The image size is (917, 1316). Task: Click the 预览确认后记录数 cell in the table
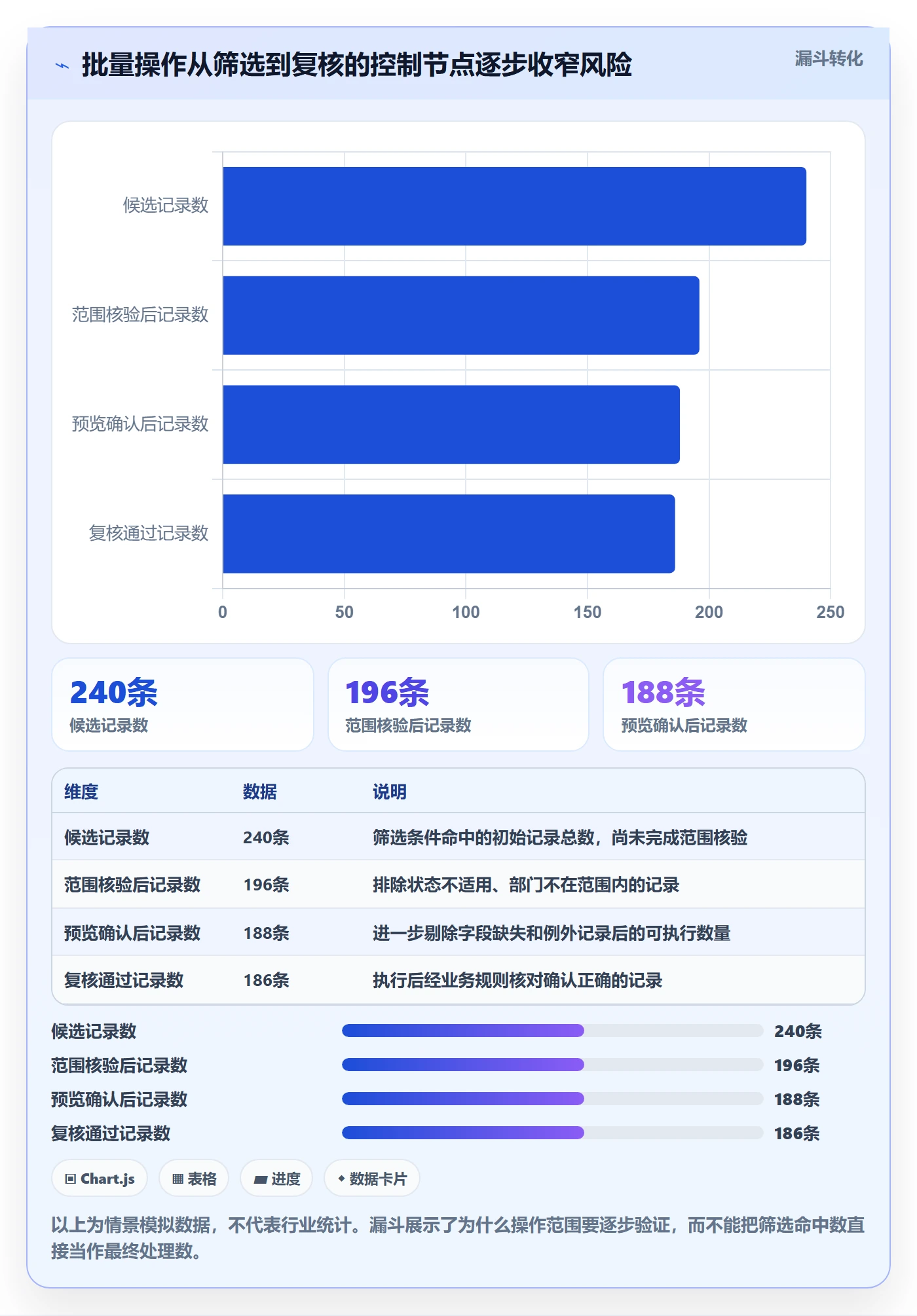click(x=132, y=933)
